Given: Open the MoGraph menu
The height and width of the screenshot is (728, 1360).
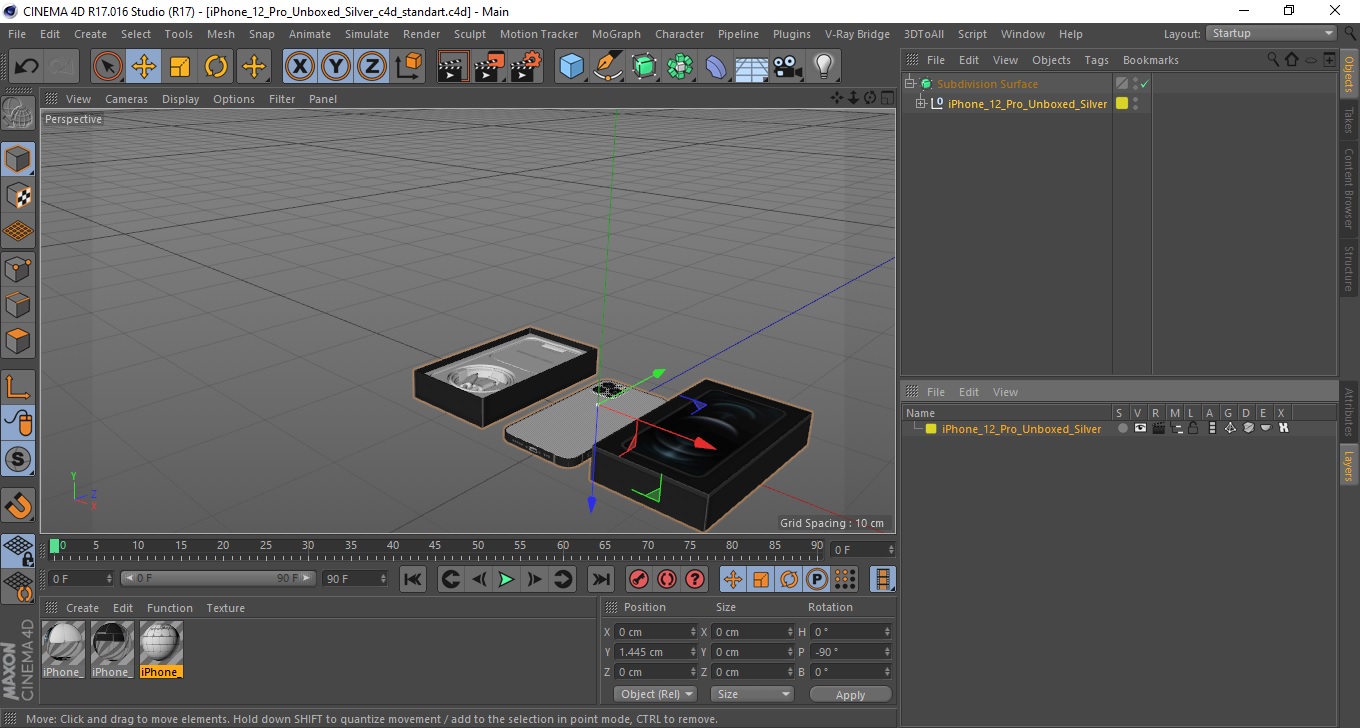Looking at the screenshot, I should pyautogui.click(x=616, y=34).
